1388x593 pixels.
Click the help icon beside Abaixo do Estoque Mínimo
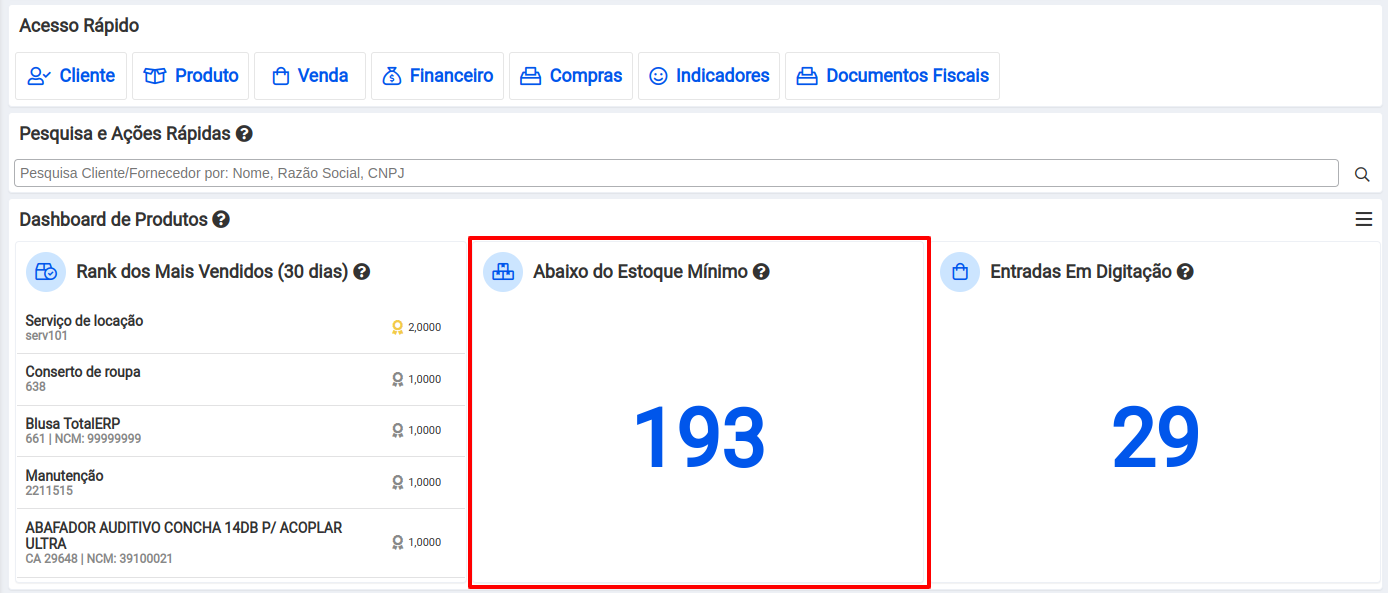point(761,272)
